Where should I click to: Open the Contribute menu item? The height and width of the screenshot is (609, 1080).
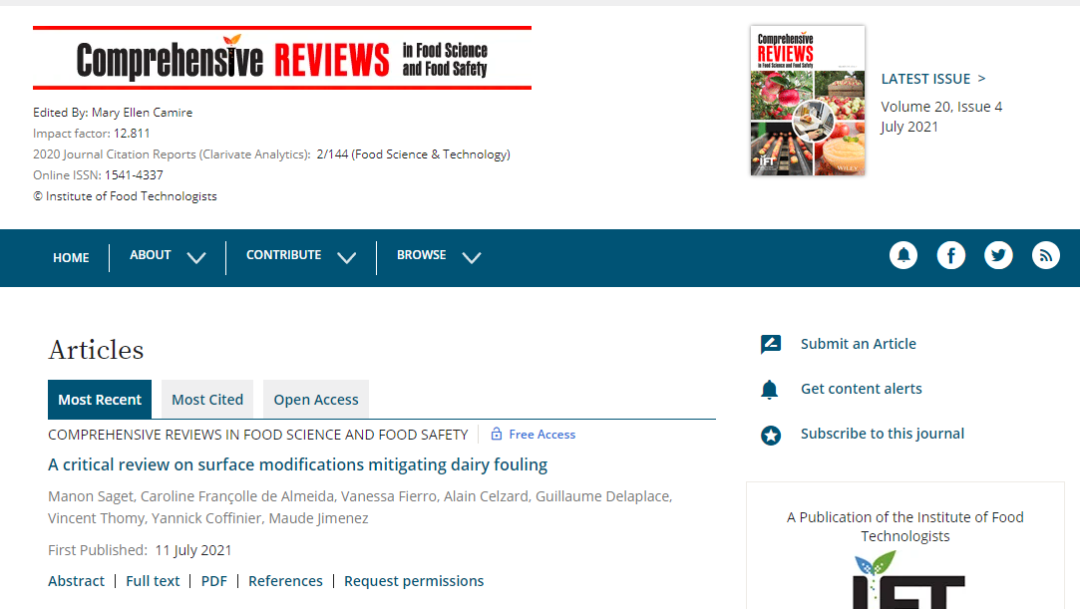tap(284, 255)
